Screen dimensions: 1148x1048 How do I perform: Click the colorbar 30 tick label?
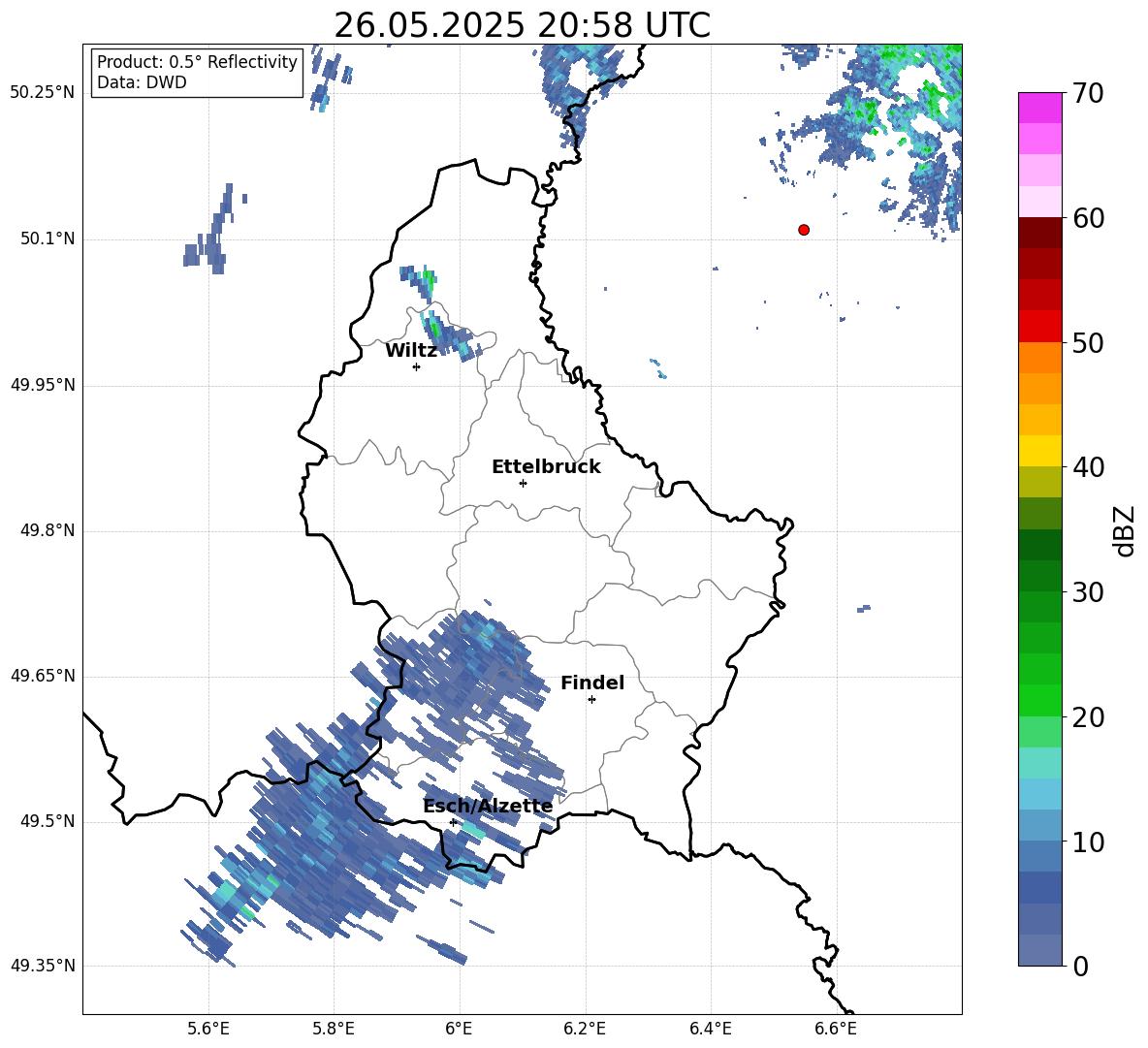1089,592
